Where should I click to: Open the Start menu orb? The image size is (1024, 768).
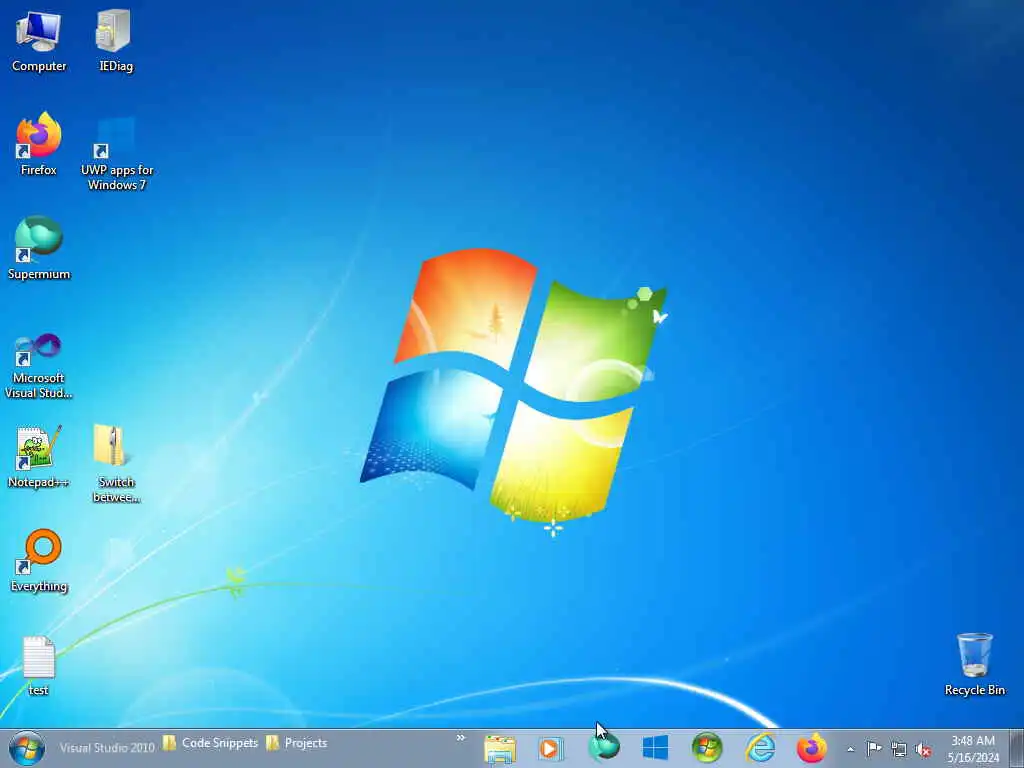coord(27,748)
